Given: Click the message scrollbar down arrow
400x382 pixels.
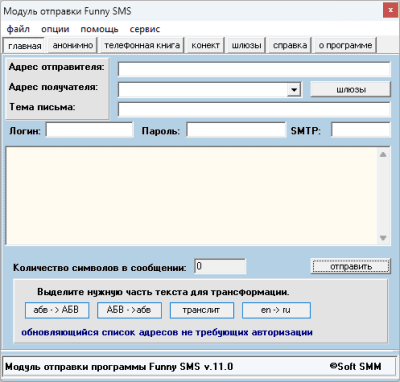Looking at the screenshot, I should pos(383,238).
